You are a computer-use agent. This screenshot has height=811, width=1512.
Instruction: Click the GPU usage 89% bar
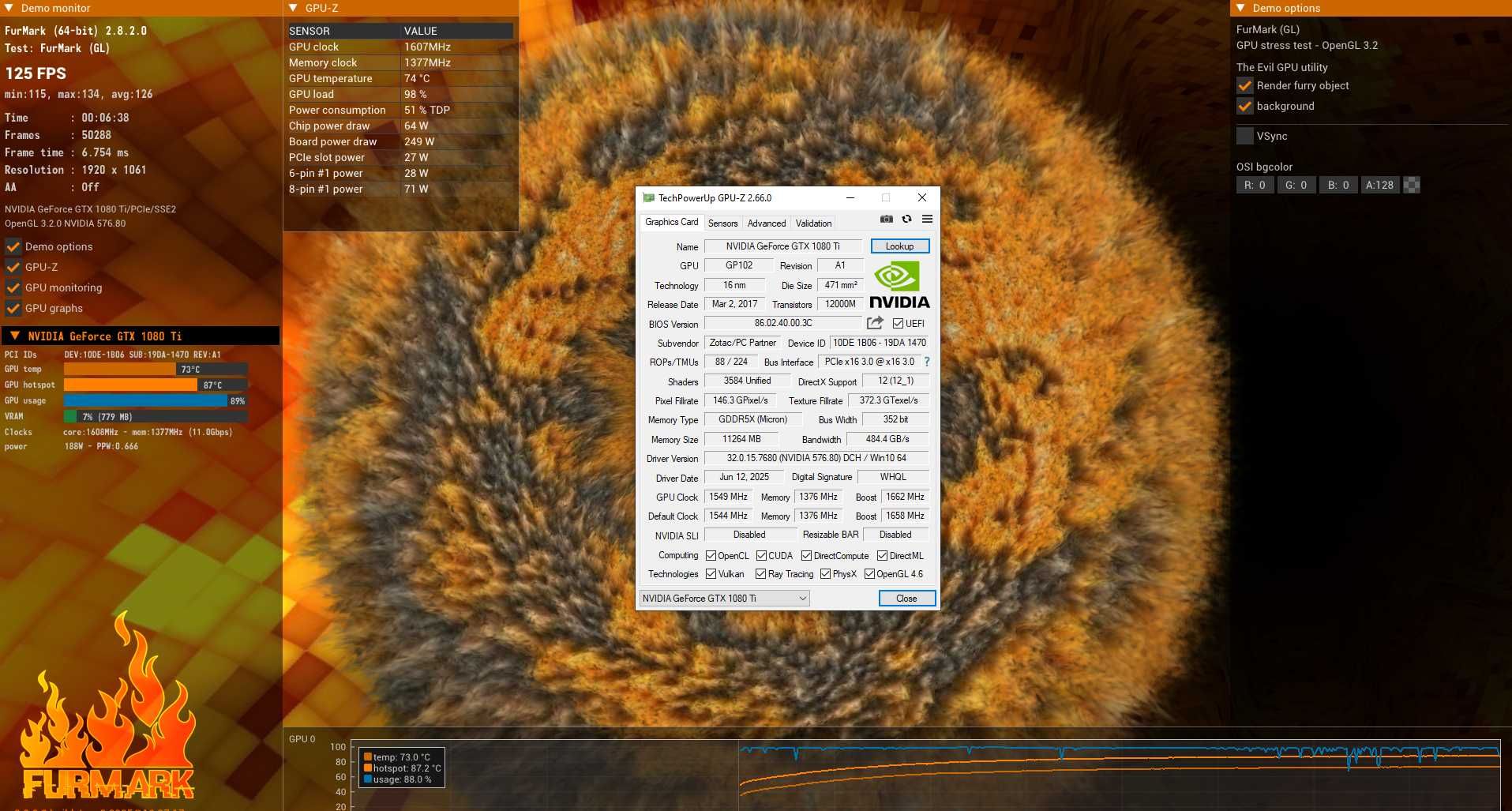156,401
